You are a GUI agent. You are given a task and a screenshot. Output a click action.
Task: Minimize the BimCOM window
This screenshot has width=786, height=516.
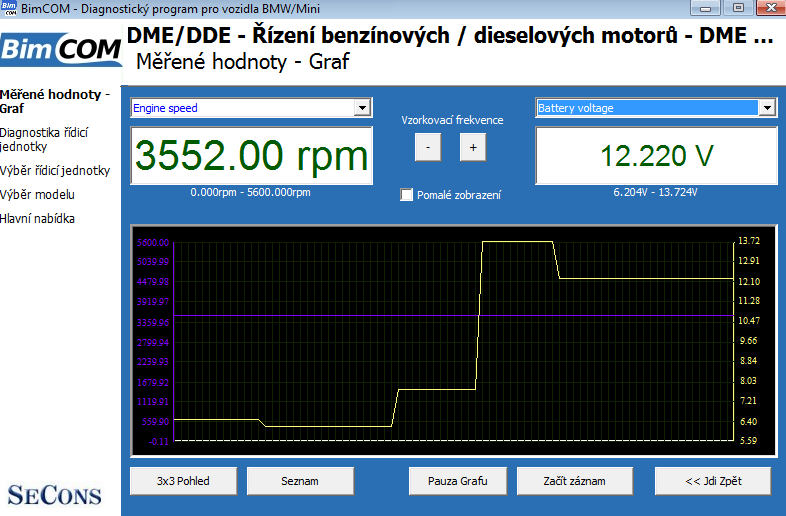click(705, 8)
